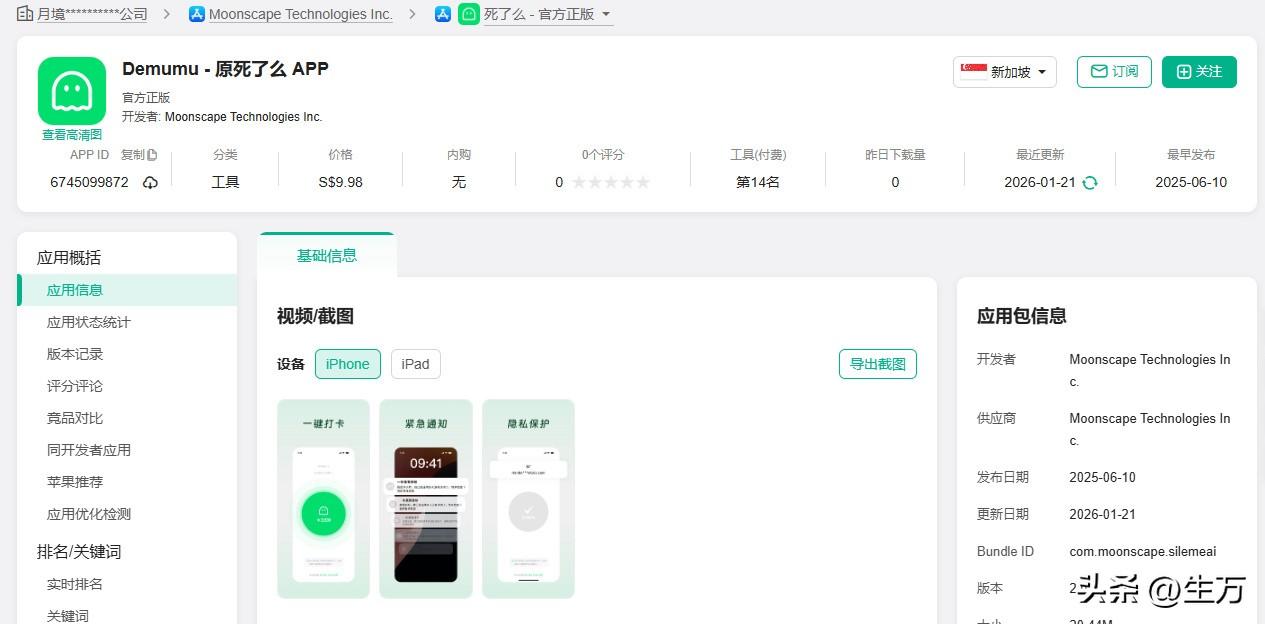The image size is (1265, 624).
Task: Click the company building icon in breadcrumb
Action: pos(25,14)
